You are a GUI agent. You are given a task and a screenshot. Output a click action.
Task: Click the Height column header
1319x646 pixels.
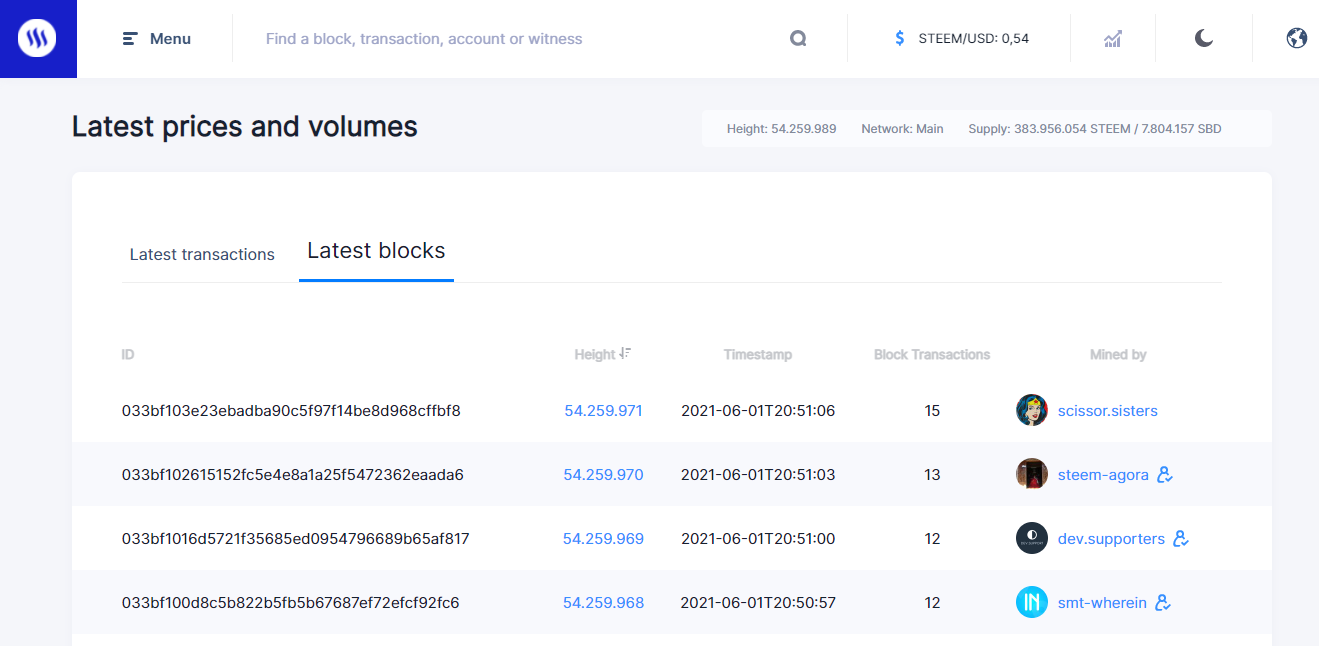coord(595,355)
